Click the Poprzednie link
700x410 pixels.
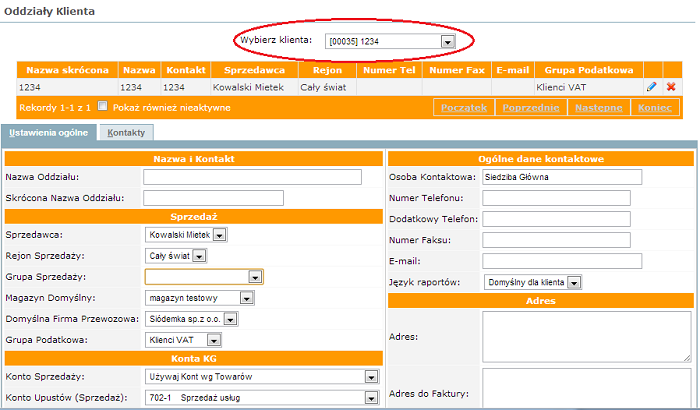531,108
